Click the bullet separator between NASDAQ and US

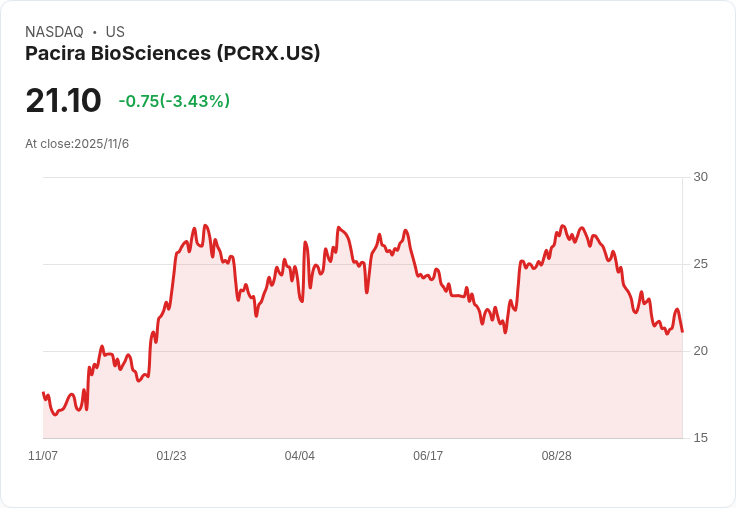point(94,32)
